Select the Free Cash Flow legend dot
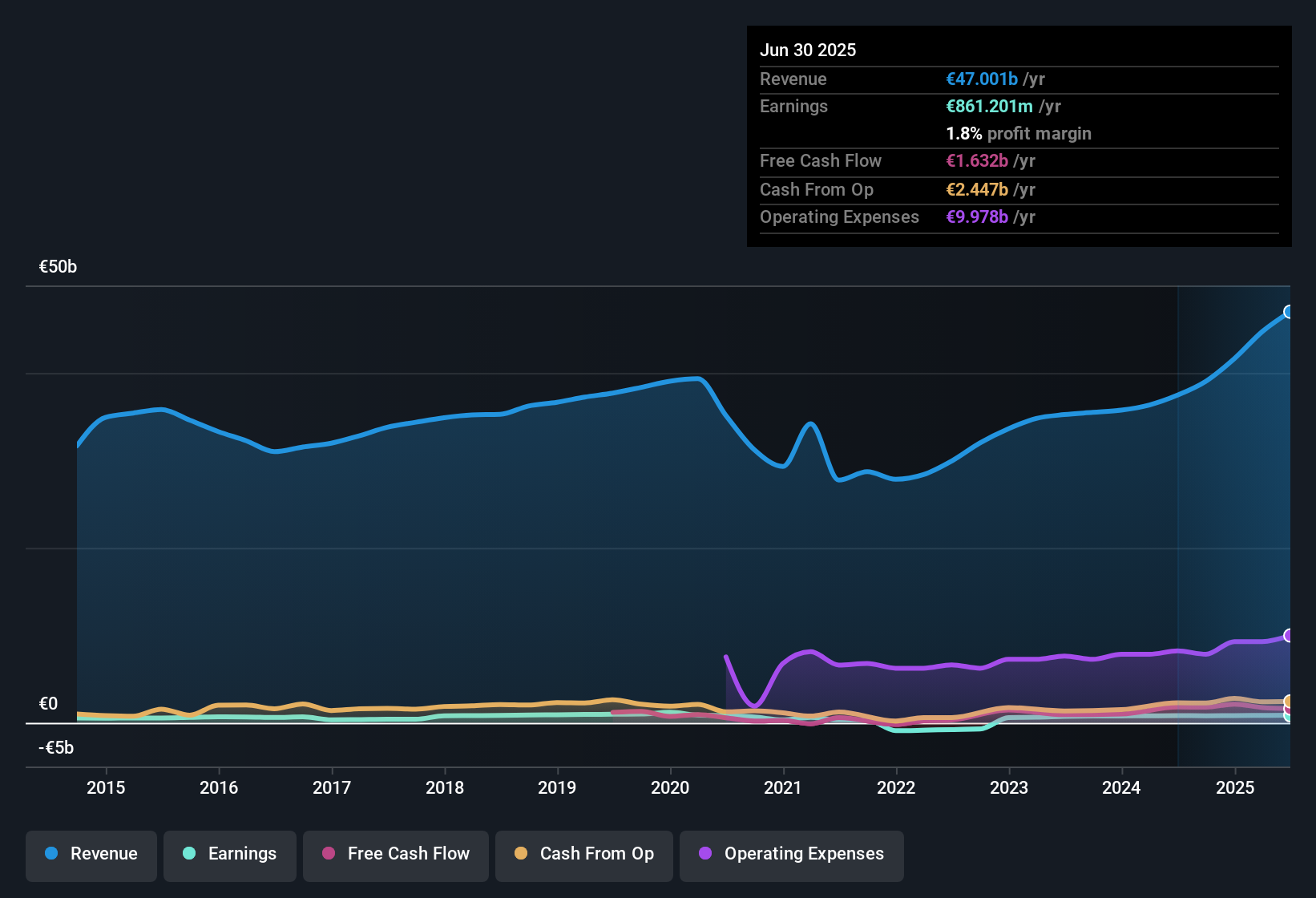 [x=328, y=854]
